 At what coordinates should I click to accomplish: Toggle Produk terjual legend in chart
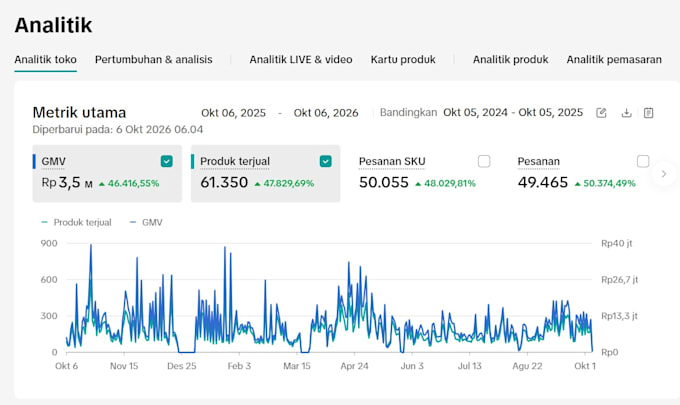click(x=76, y=222)
